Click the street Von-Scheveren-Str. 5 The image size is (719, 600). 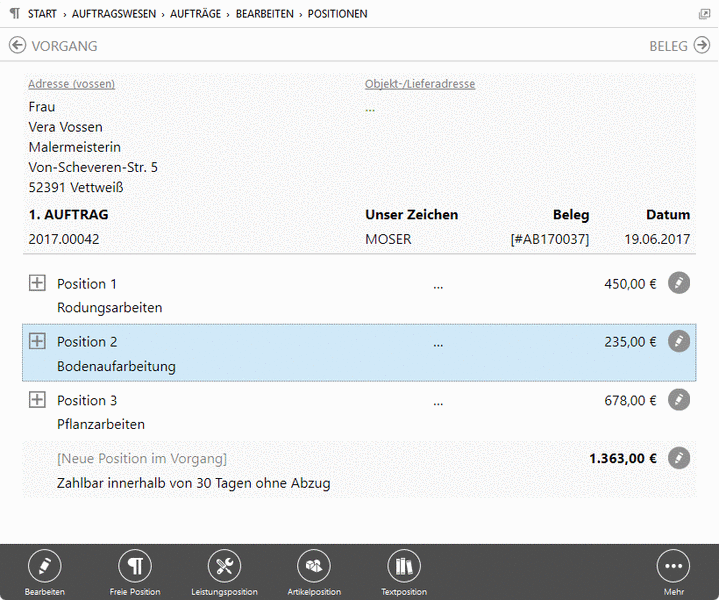pos(93,167)
